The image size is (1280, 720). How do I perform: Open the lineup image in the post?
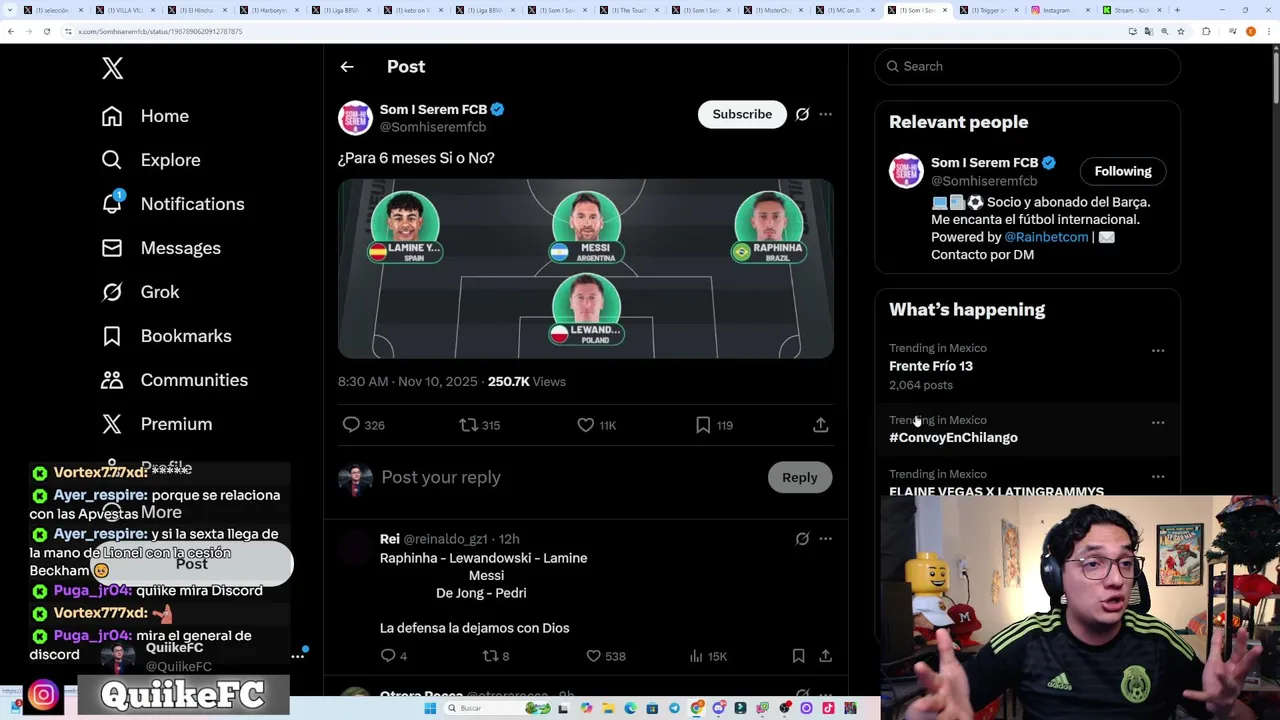click(586, 269)
